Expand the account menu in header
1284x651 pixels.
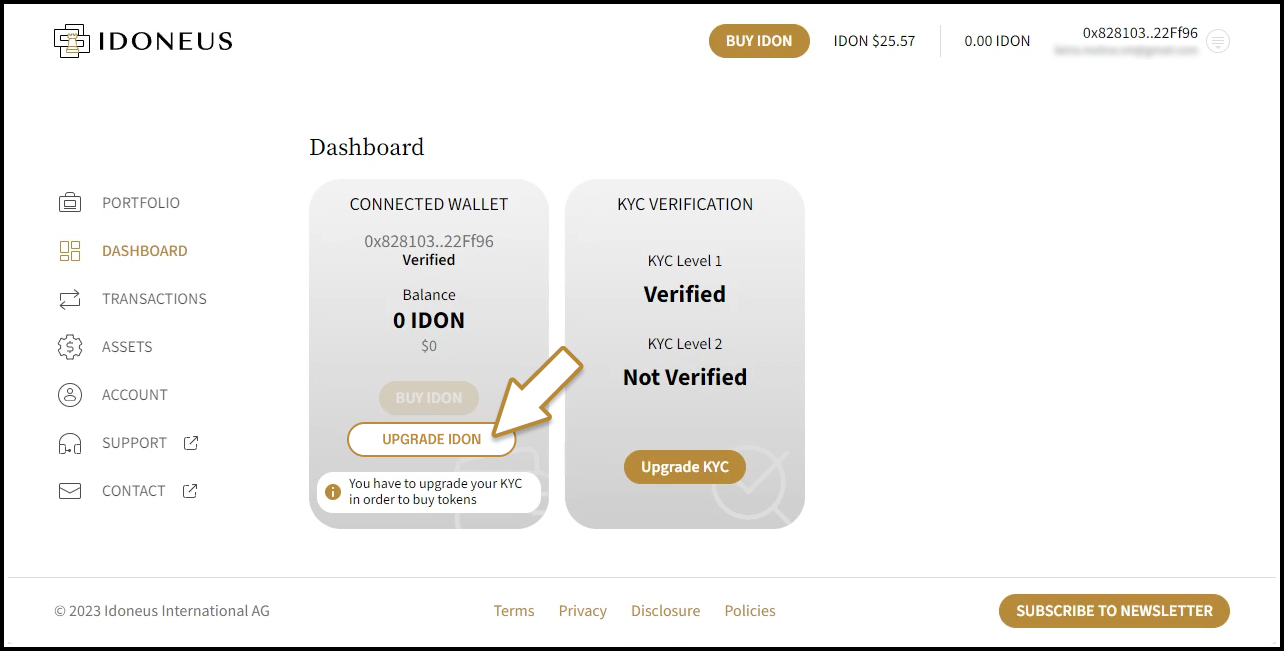coord(1217,41)
